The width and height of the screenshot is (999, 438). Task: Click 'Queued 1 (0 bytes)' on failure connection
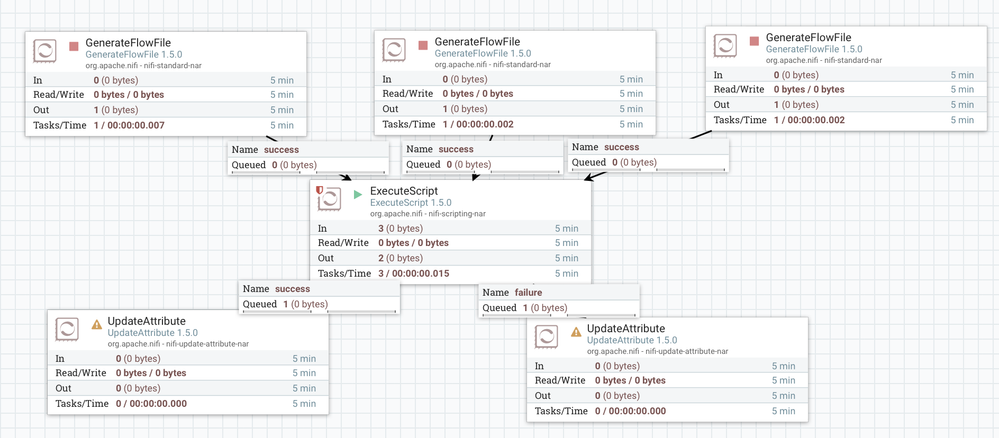click(x=524, y=308)
